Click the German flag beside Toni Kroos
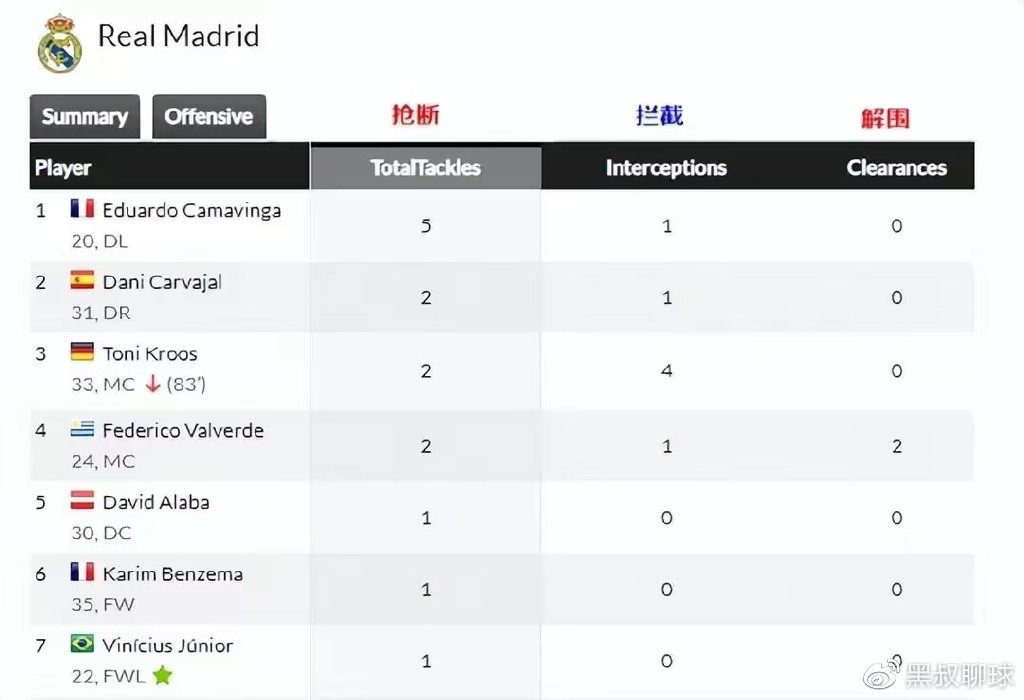The image size is (1024, 700). pyautogui.click(x=82, y=352)
